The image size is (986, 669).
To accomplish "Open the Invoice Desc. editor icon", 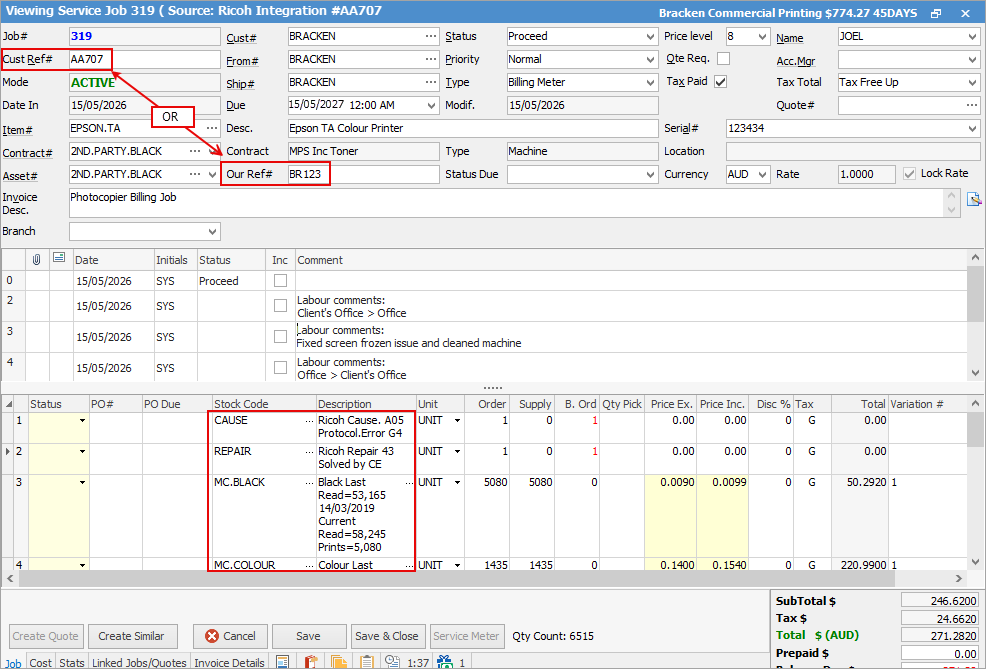I will pyautogui.click(x=974, y=199).
